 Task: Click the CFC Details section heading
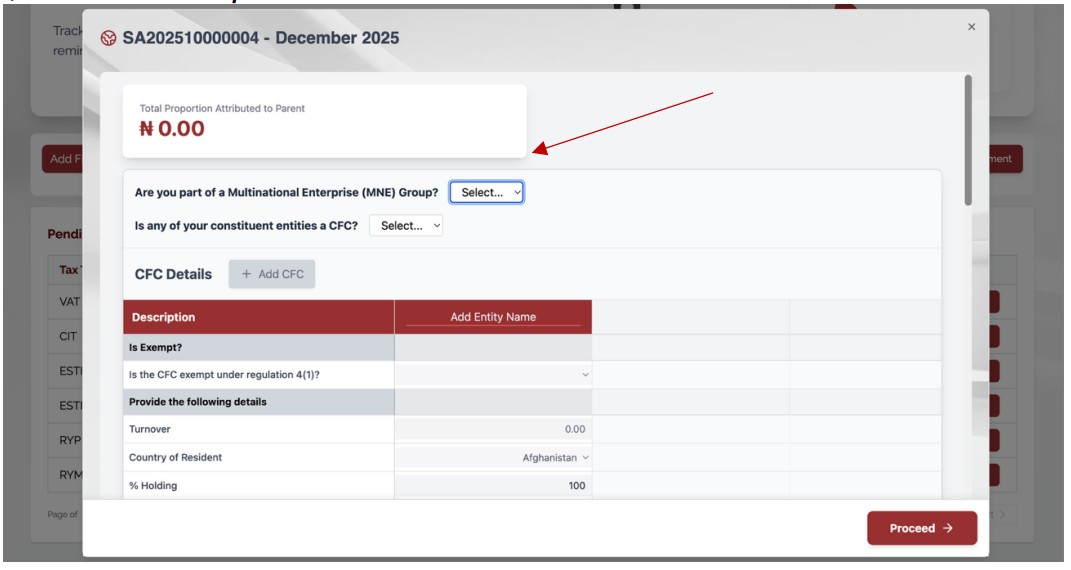[173, 274]
